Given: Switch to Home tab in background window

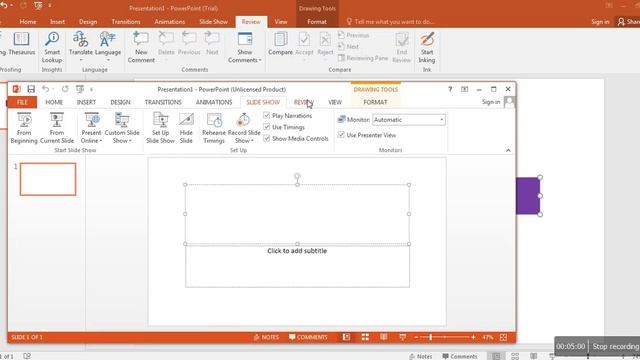Looking at the screenshot, I should point(28,22).
